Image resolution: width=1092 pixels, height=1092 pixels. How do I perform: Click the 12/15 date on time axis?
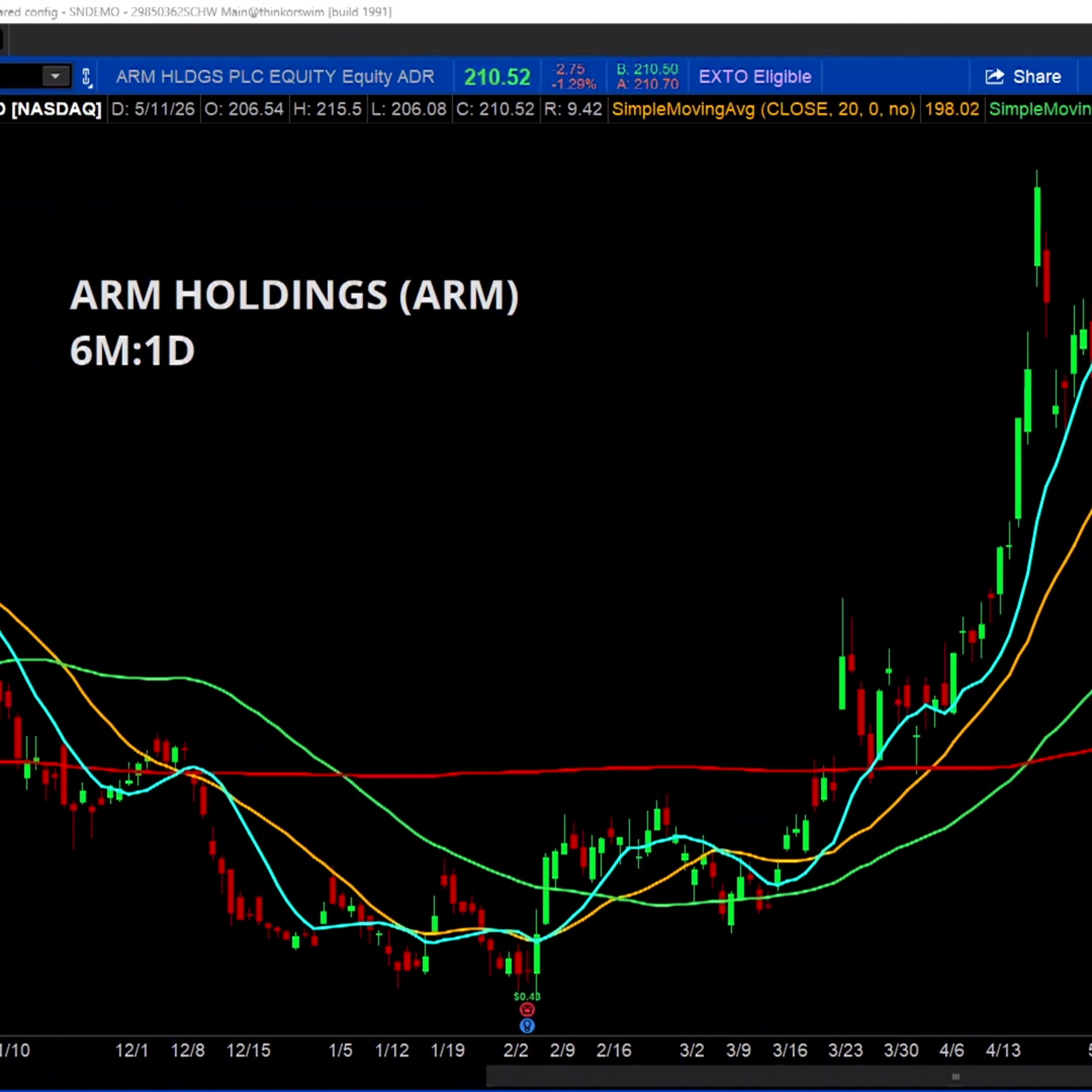248,1051
